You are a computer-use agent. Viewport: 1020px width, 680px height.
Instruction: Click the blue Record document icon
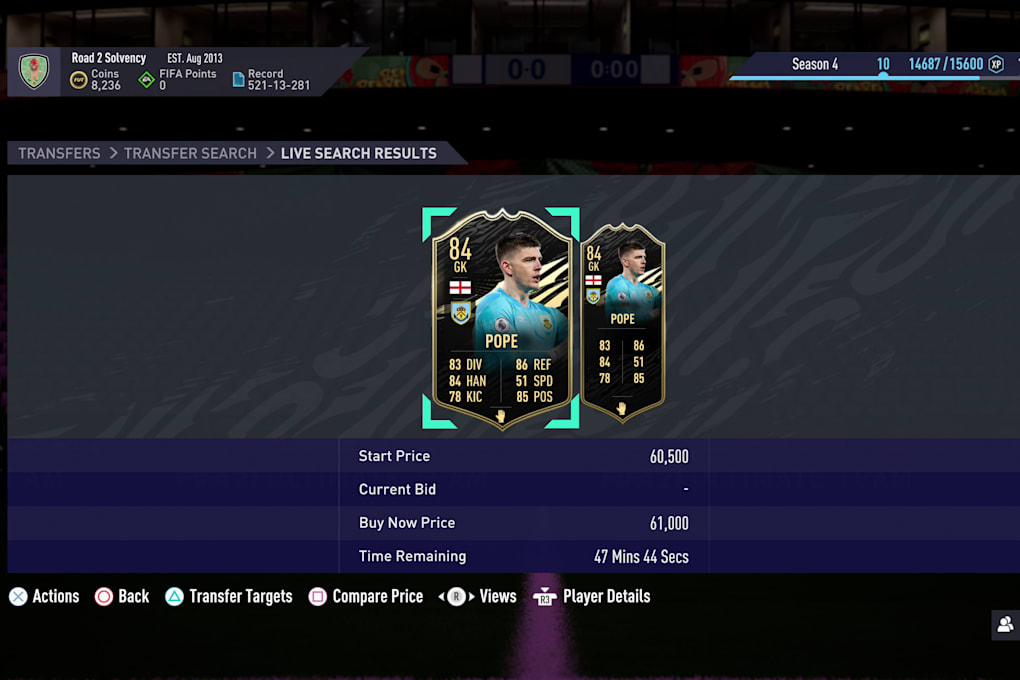coord(239,80)
